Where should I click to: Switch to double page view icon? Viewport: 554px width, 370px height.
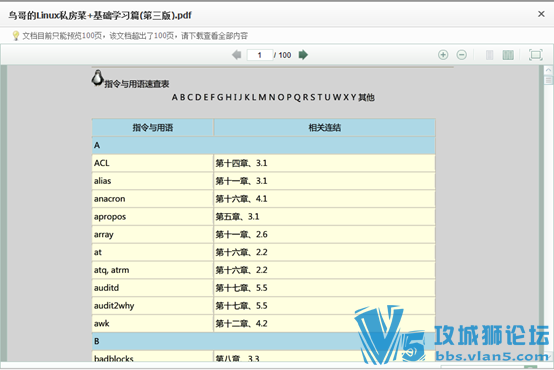click(x=508, y=55)
